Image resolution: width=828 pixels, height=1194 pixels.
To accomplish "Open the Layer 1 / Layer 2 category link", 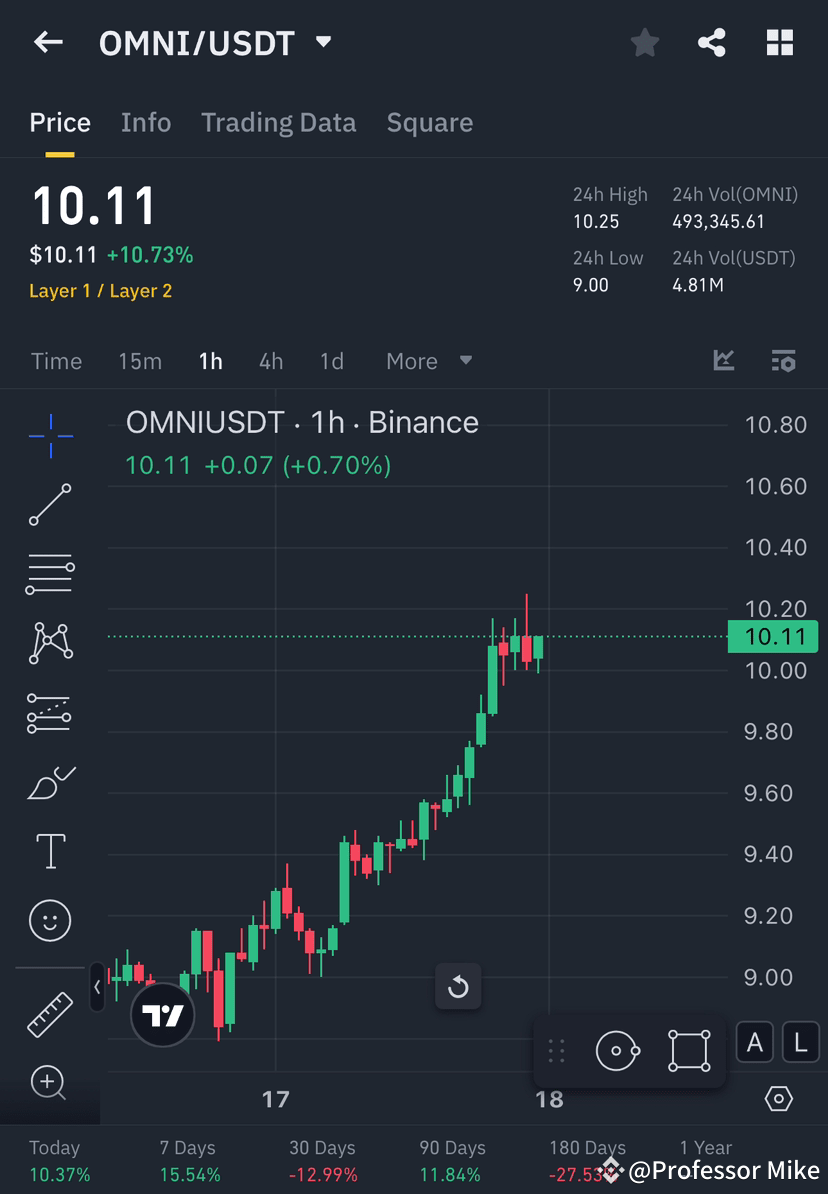I will pyautogui.click(x=101, y=291).
